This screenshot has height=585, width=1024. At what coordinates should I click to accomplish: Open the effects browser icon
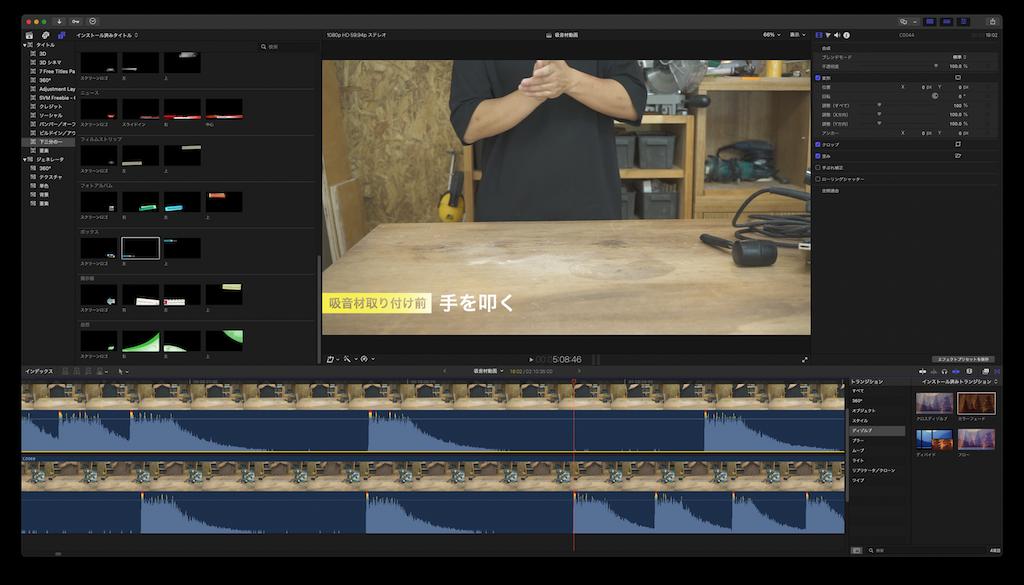pos(985,372)
